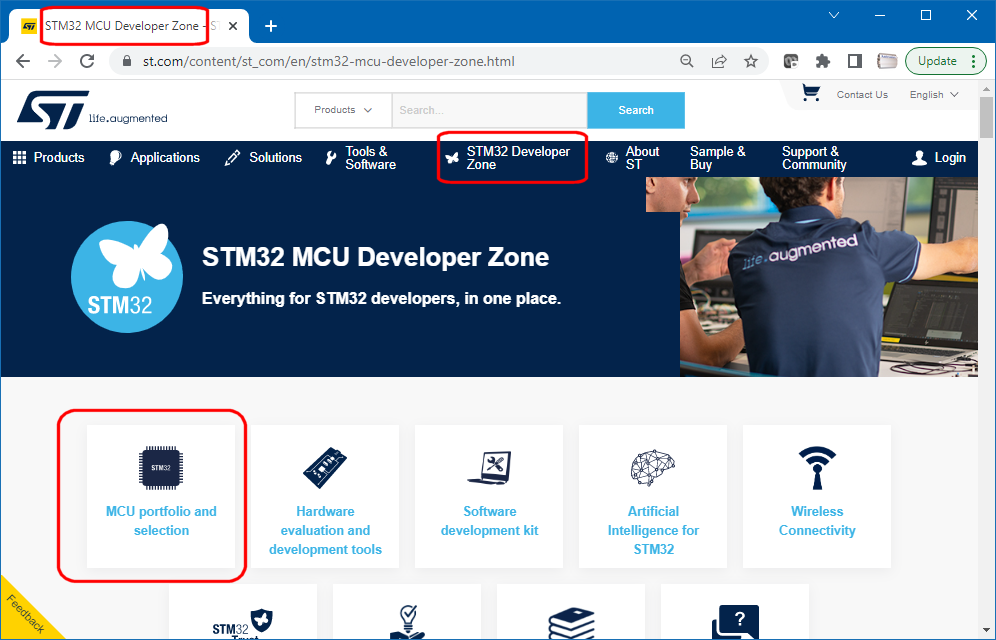Open the Applications menu
This screenshot has height=640, width=996.
(154, 157)
